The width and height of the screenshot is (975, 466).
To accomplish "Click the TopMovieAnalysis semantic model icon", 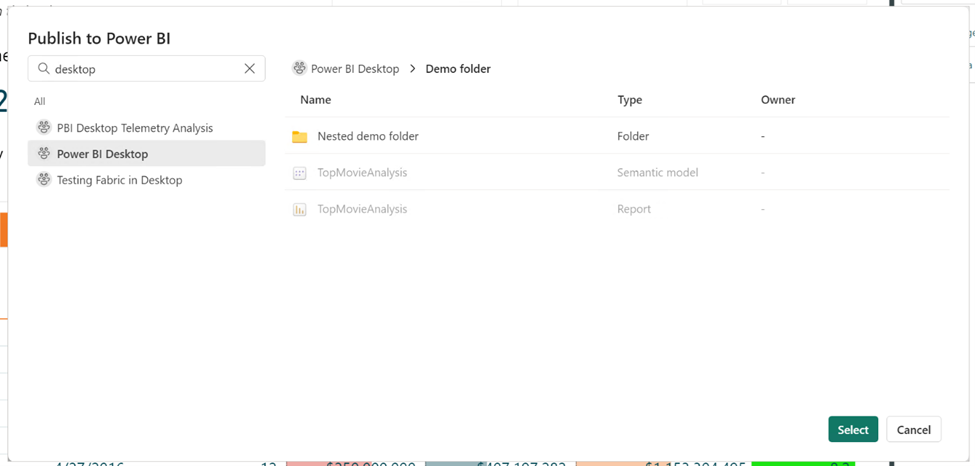I will 299,173.
